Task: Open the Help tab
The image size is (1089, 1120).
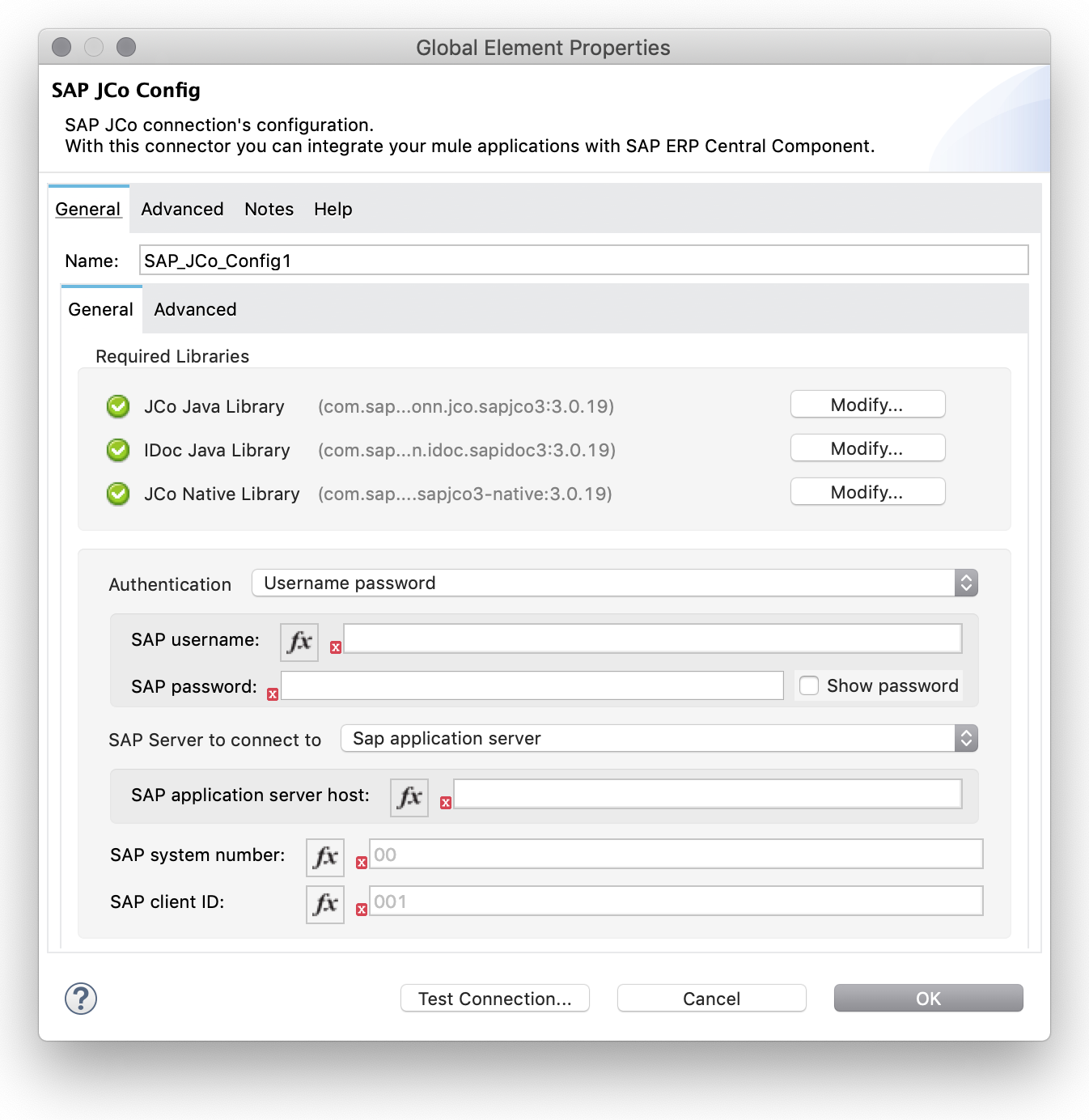Action: pyautogui.click(x=333, y=209)
